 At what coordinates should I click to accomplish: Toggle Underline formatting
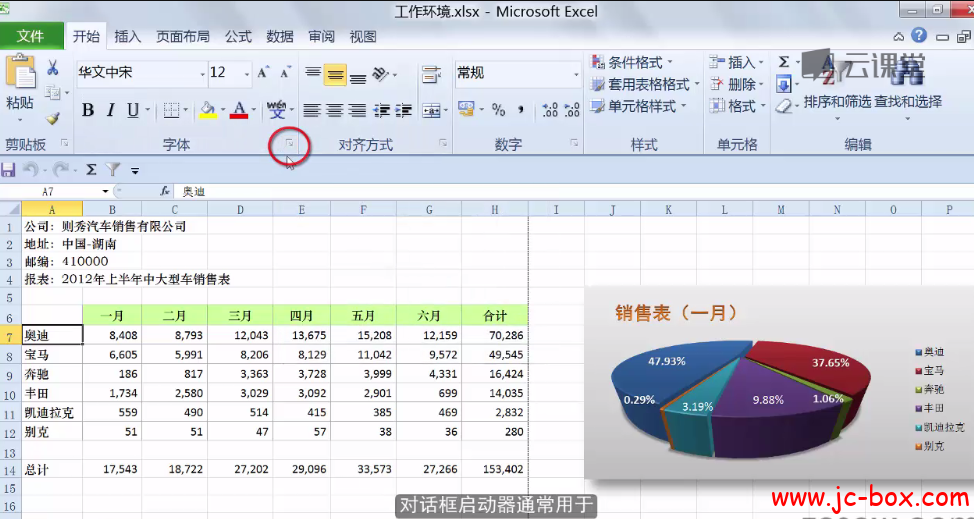pyautogui.click(x=132, y=111)
